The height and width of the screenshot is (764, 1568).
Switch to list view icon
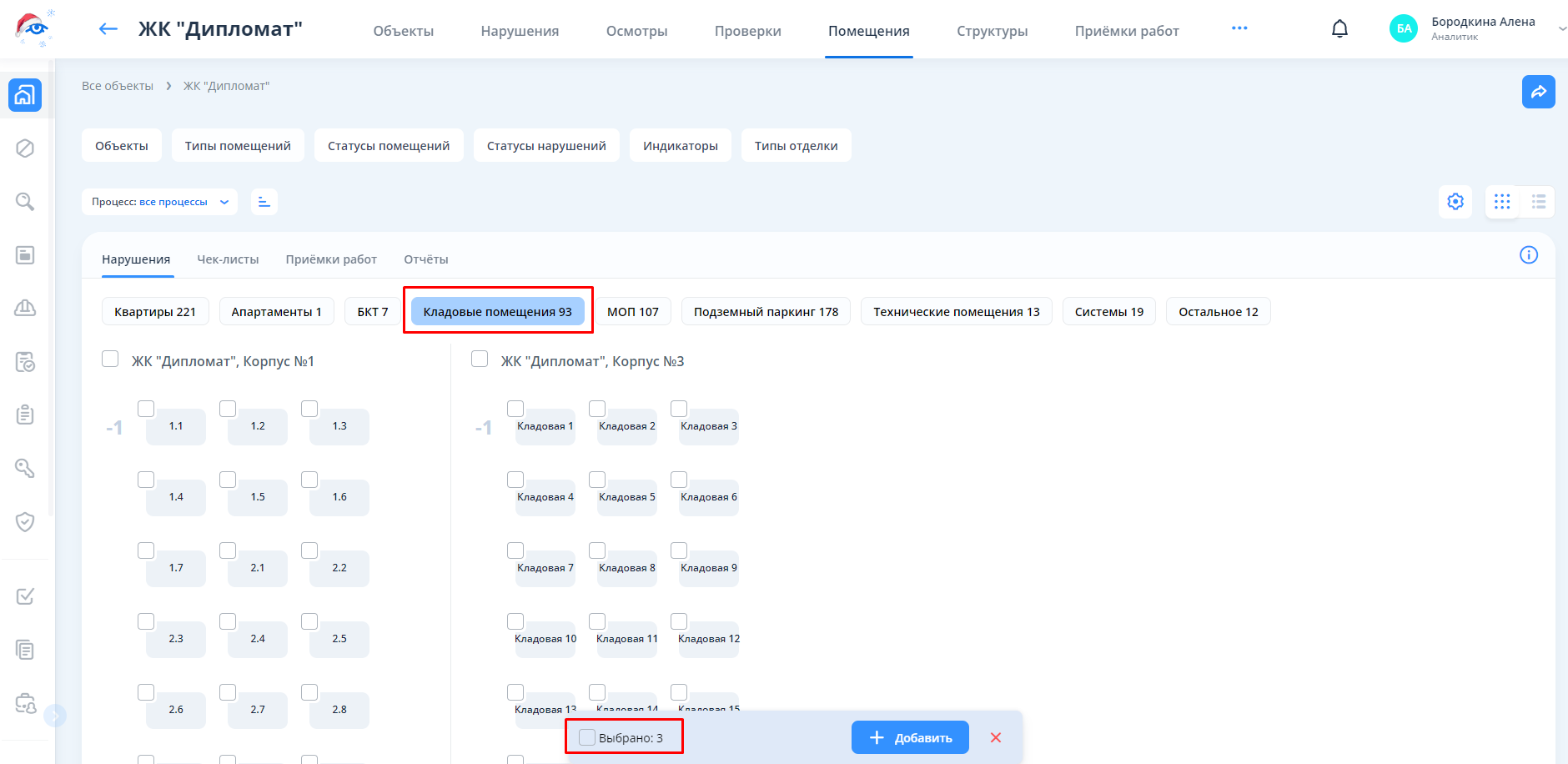tap(1538, 202)
